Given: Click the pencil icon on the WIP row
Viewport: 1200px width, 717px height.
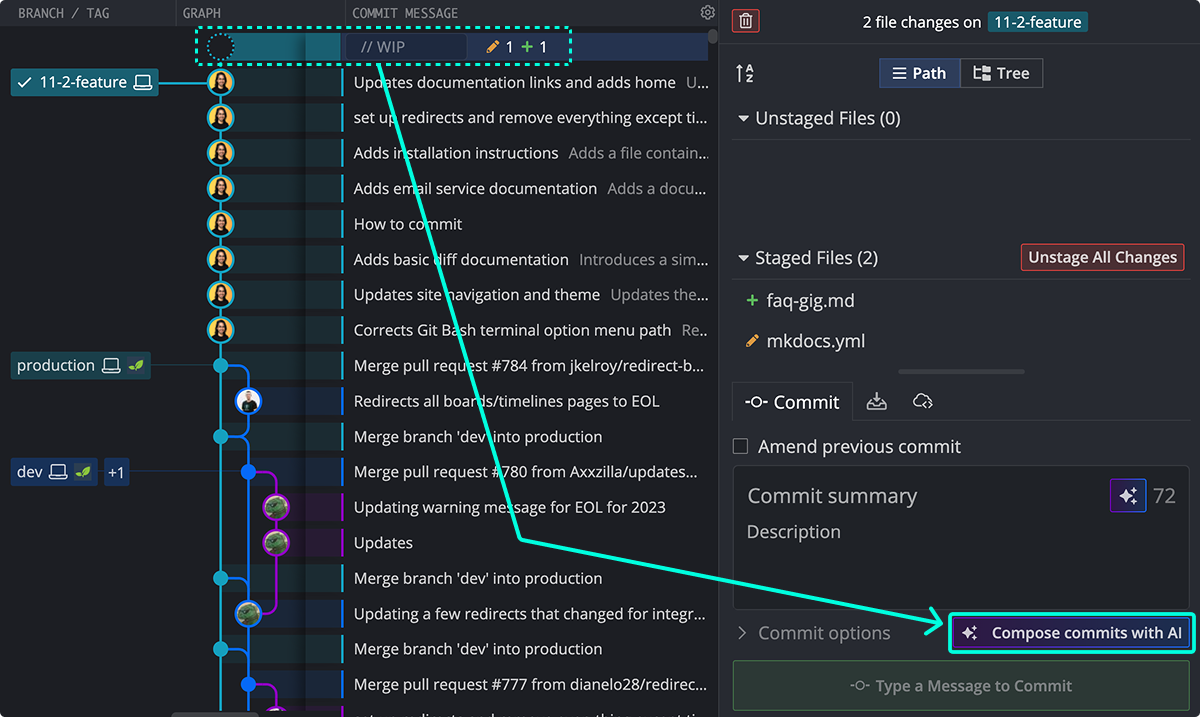Looking at the screenshot, I should pos(493,46).
